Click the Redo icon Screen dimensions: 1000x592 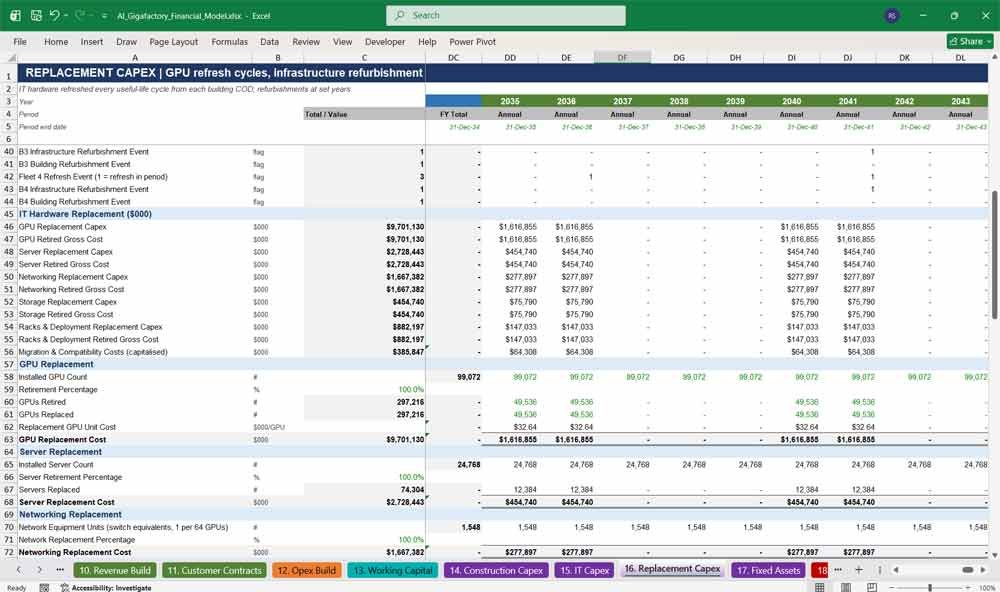point(79,15)
